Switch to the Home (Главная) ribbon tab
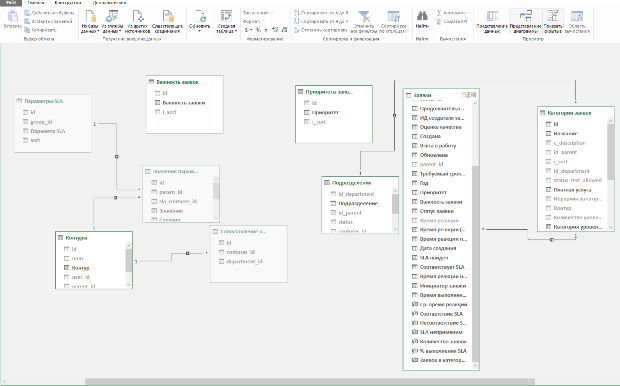Viewport: 620px width, 386px height. [36, 2]
